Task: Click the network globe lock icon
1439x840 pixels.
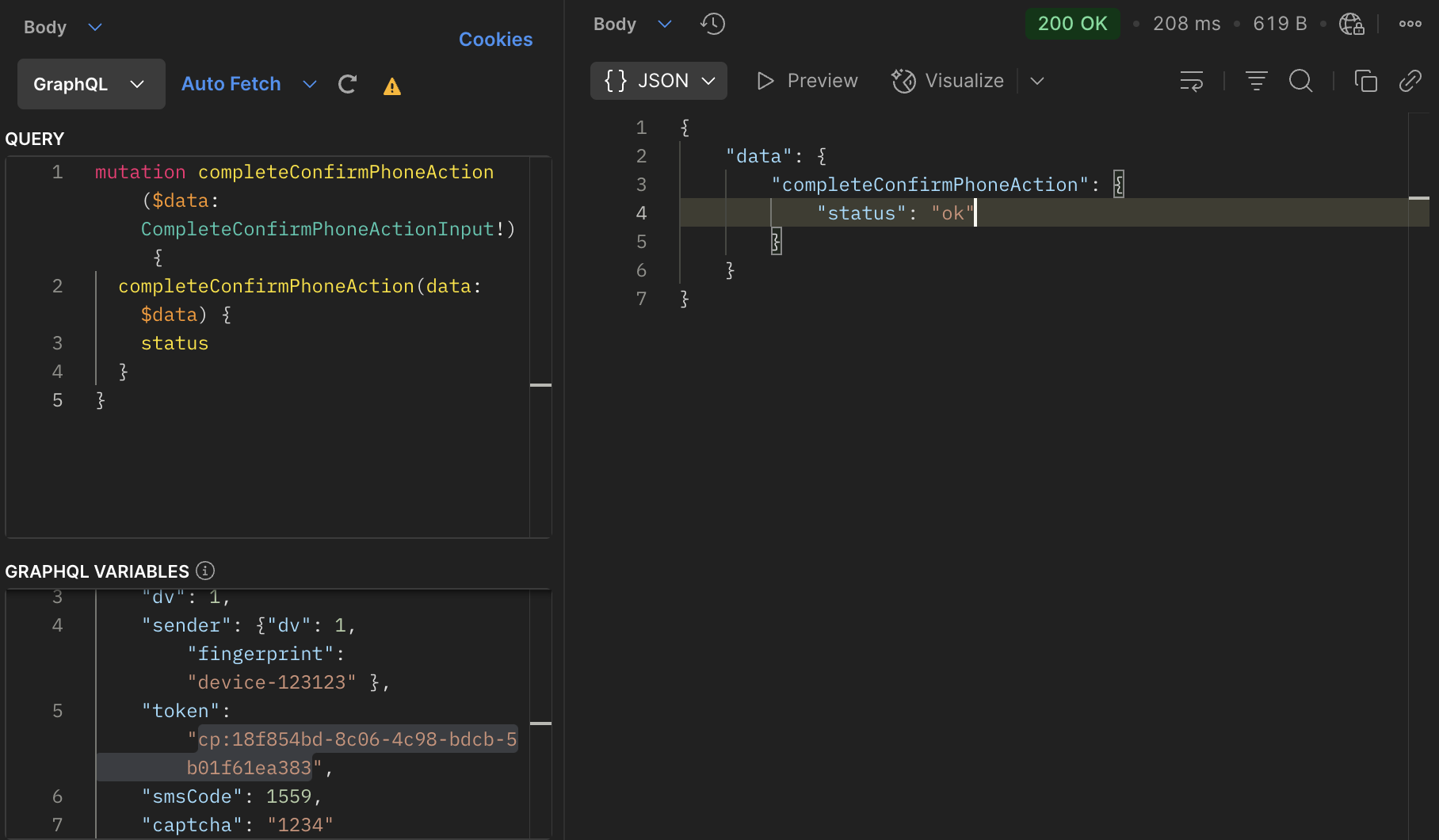Action: (x=1351, y=24)
